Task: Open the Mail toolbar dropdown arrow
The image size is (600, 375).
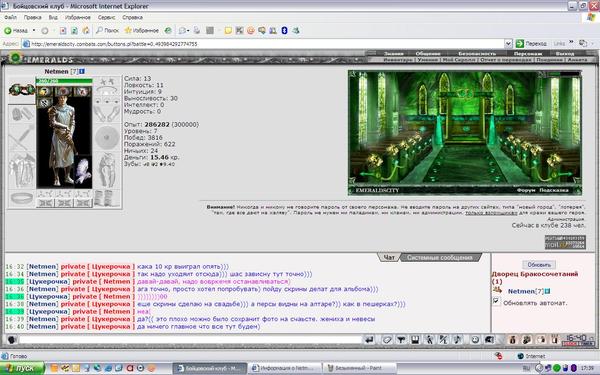Action: pos(188,31)
